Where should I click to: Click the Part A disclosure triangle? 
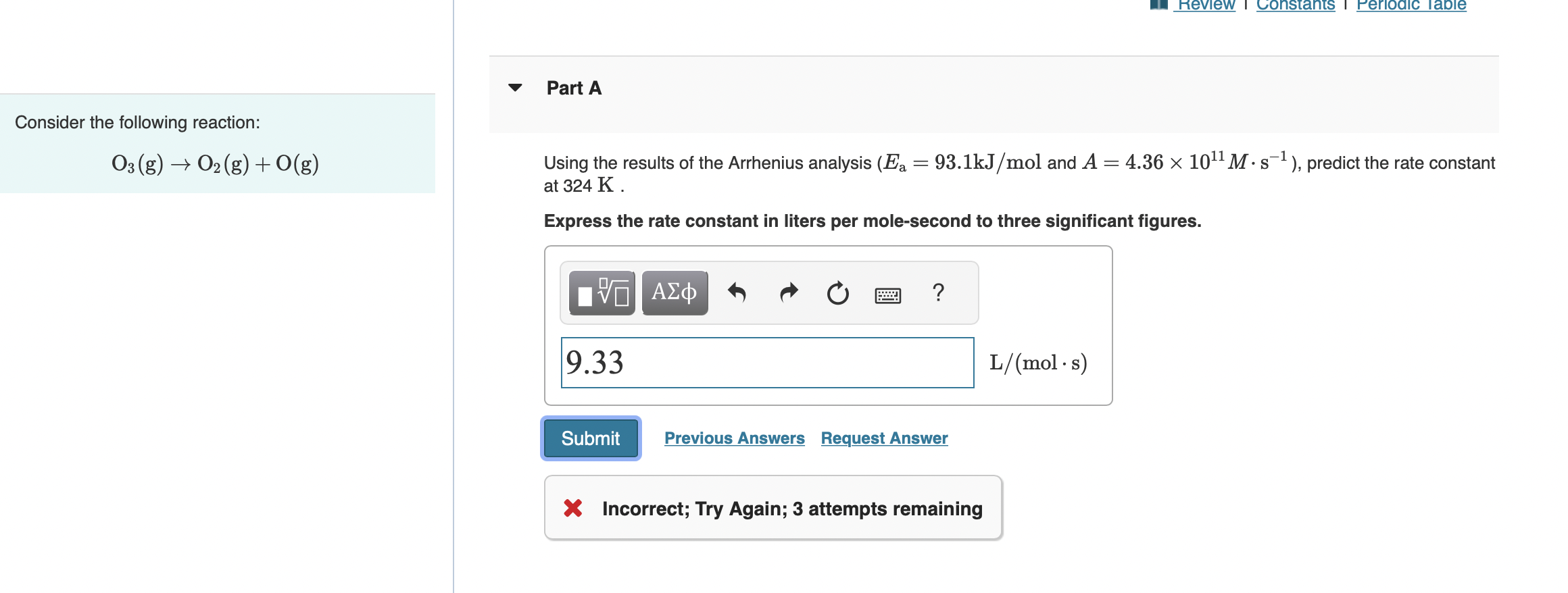click(515, 86)
